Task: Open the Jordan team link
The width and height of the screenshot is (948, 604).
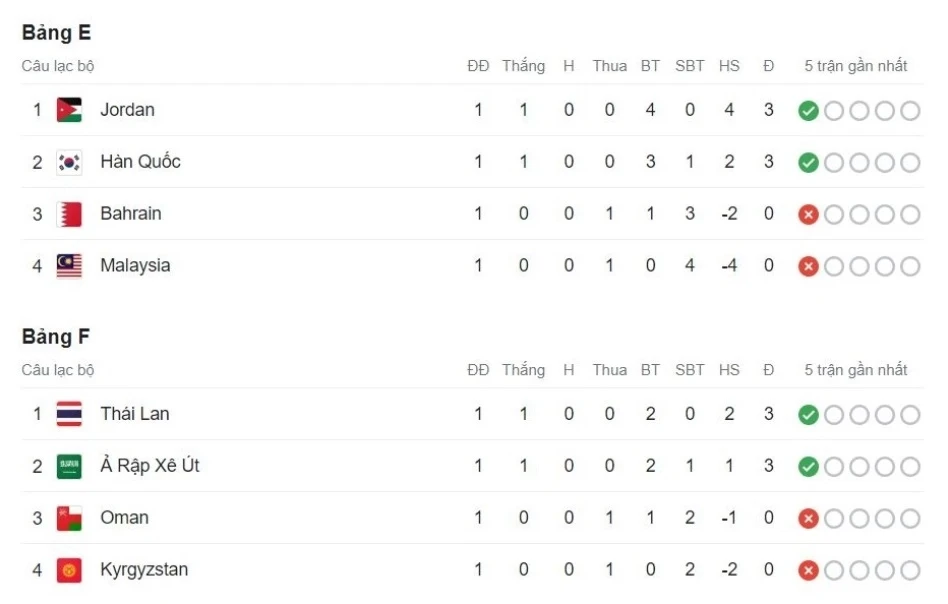Action: pyautogui.click(x=127, y=110)
